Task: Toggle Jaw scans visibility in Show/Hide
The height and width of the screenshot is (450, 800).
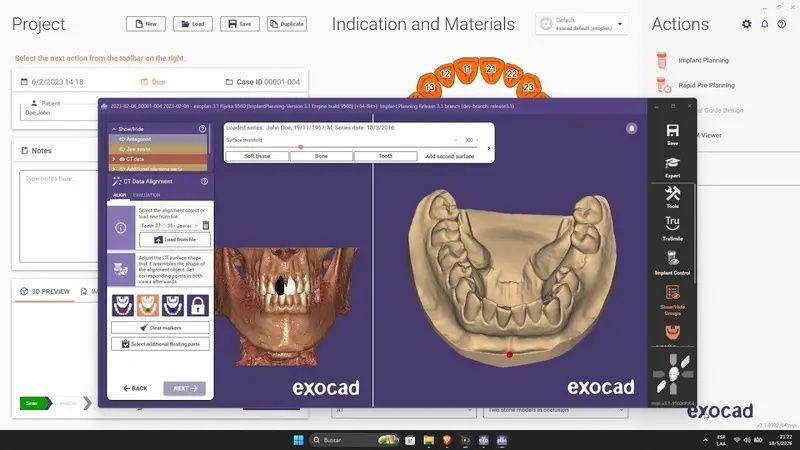Action: (122, 149)
